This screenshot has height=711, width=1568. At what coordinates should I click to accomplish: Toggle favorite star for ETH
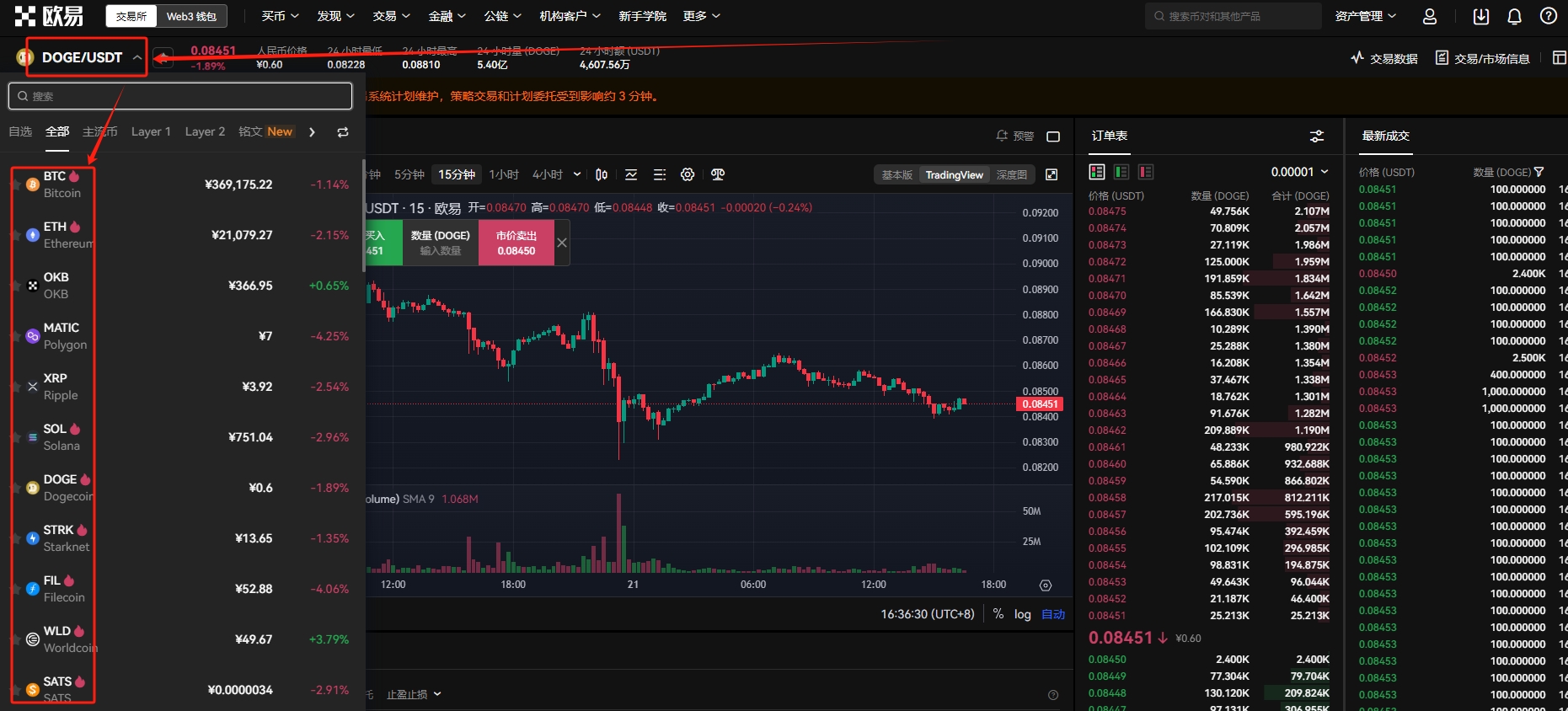click(x=15, y=235)
